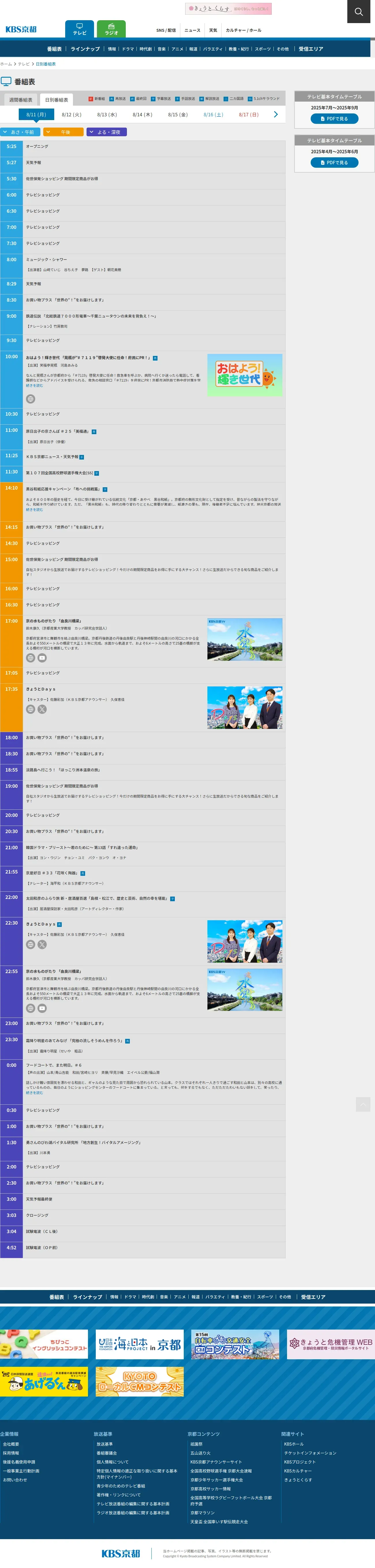Open ラインナップ in the top navigation bar
The height and width of the screenshot is (1568, 375).
(85, 49)
